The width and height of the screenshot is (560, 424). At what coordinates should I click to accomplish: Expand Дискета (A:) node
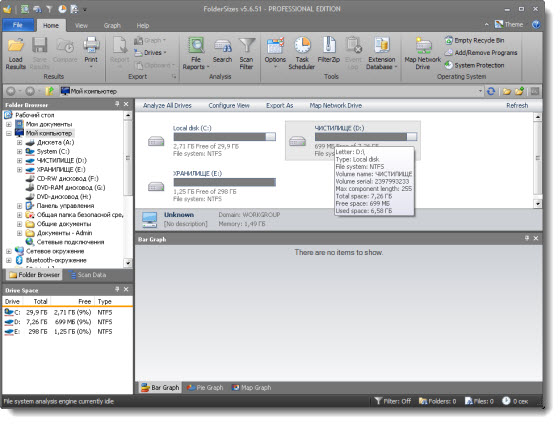click(20, 143)
